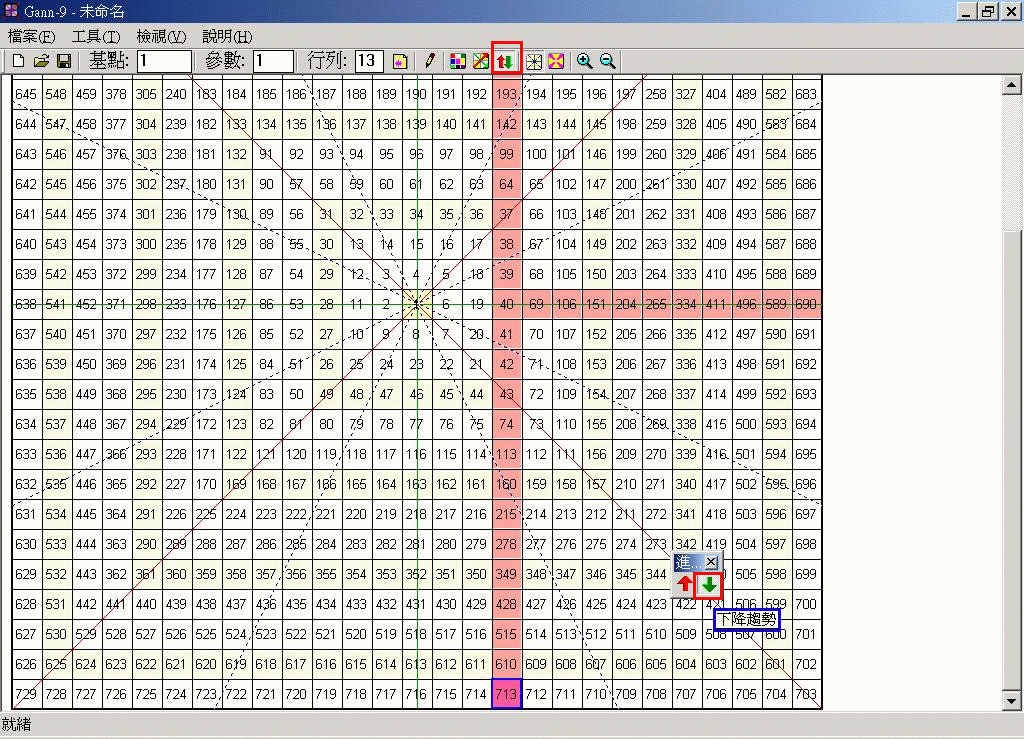The image size is (1024, 739).
Task: Click the vertical scrollbar down arrow
Action: coord(1011,701)
